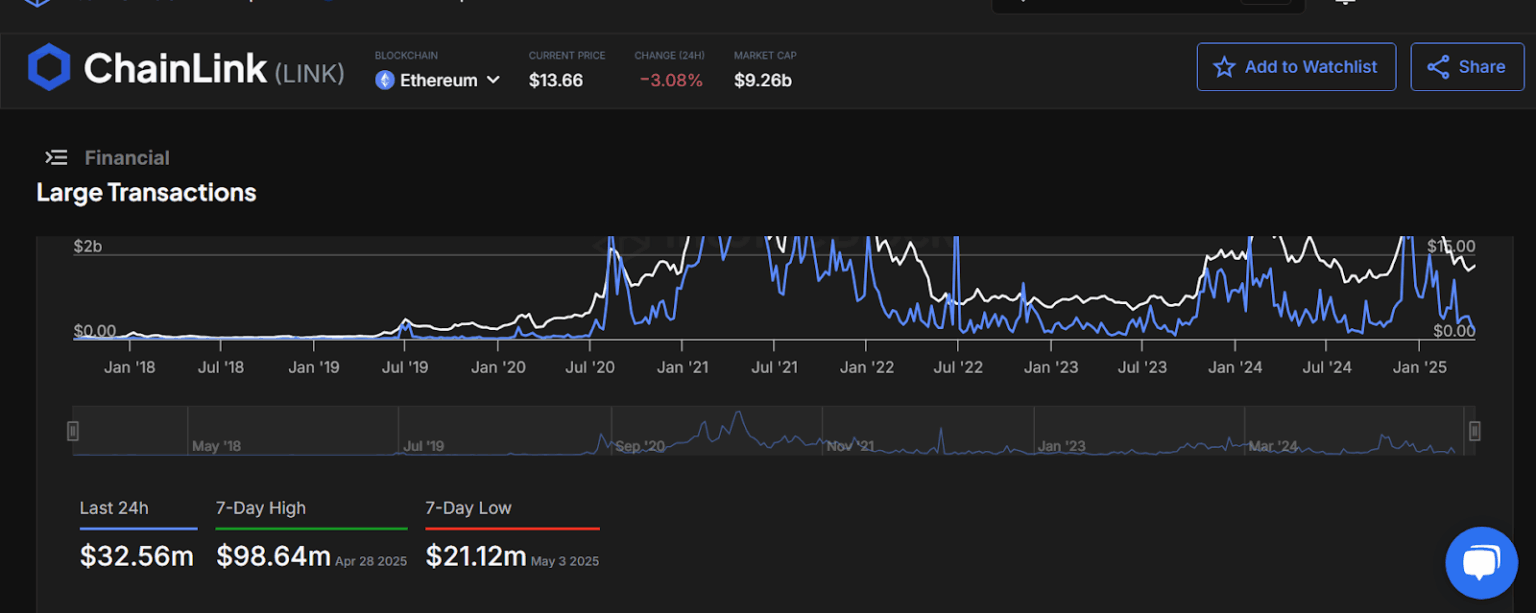Click the Large Transactions heading
Viewport: 1536px width, 613px height.
pyautogui.click(x=146, y=193)
